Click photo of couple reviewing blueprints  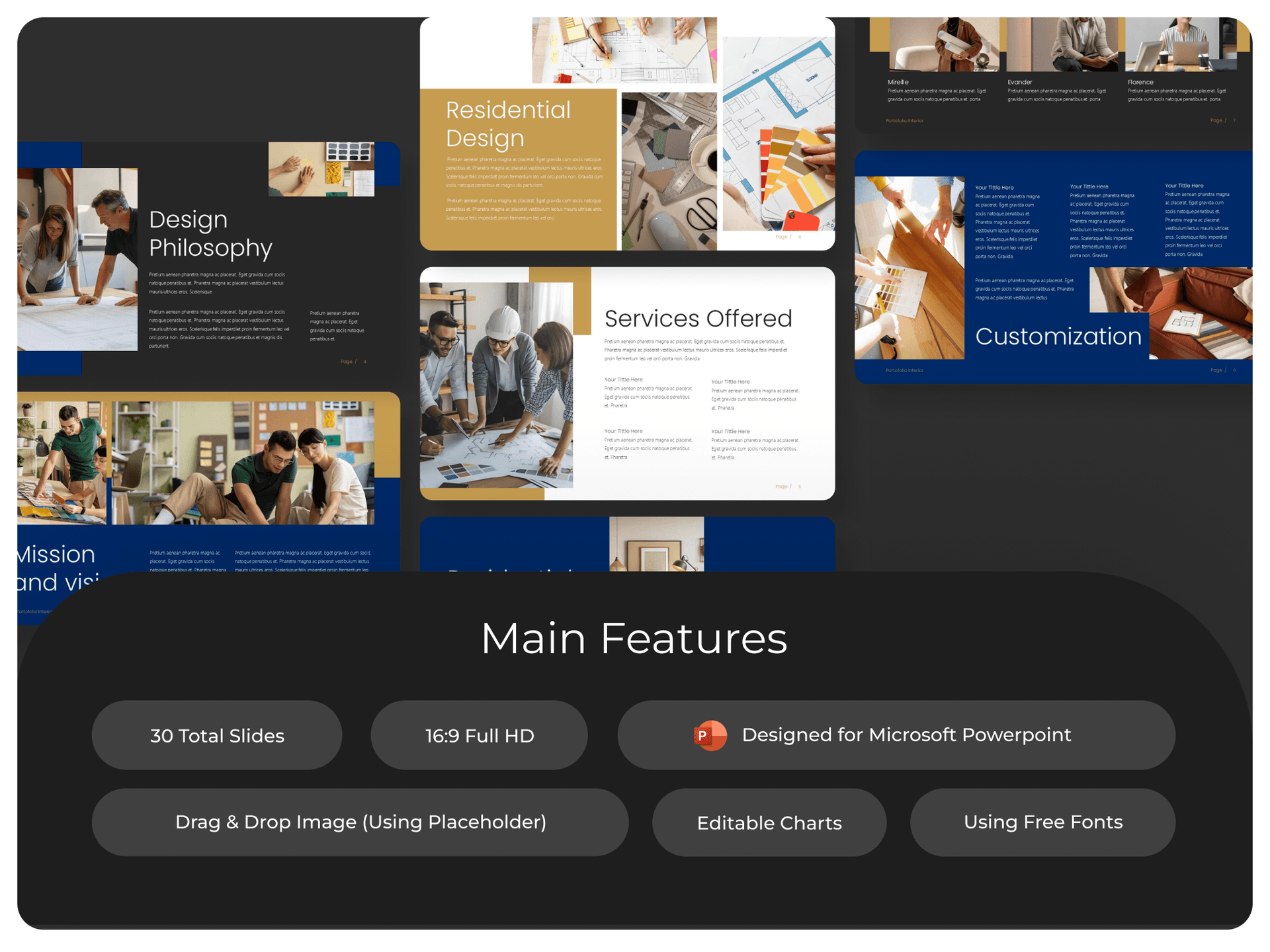(x=77, y=259)
